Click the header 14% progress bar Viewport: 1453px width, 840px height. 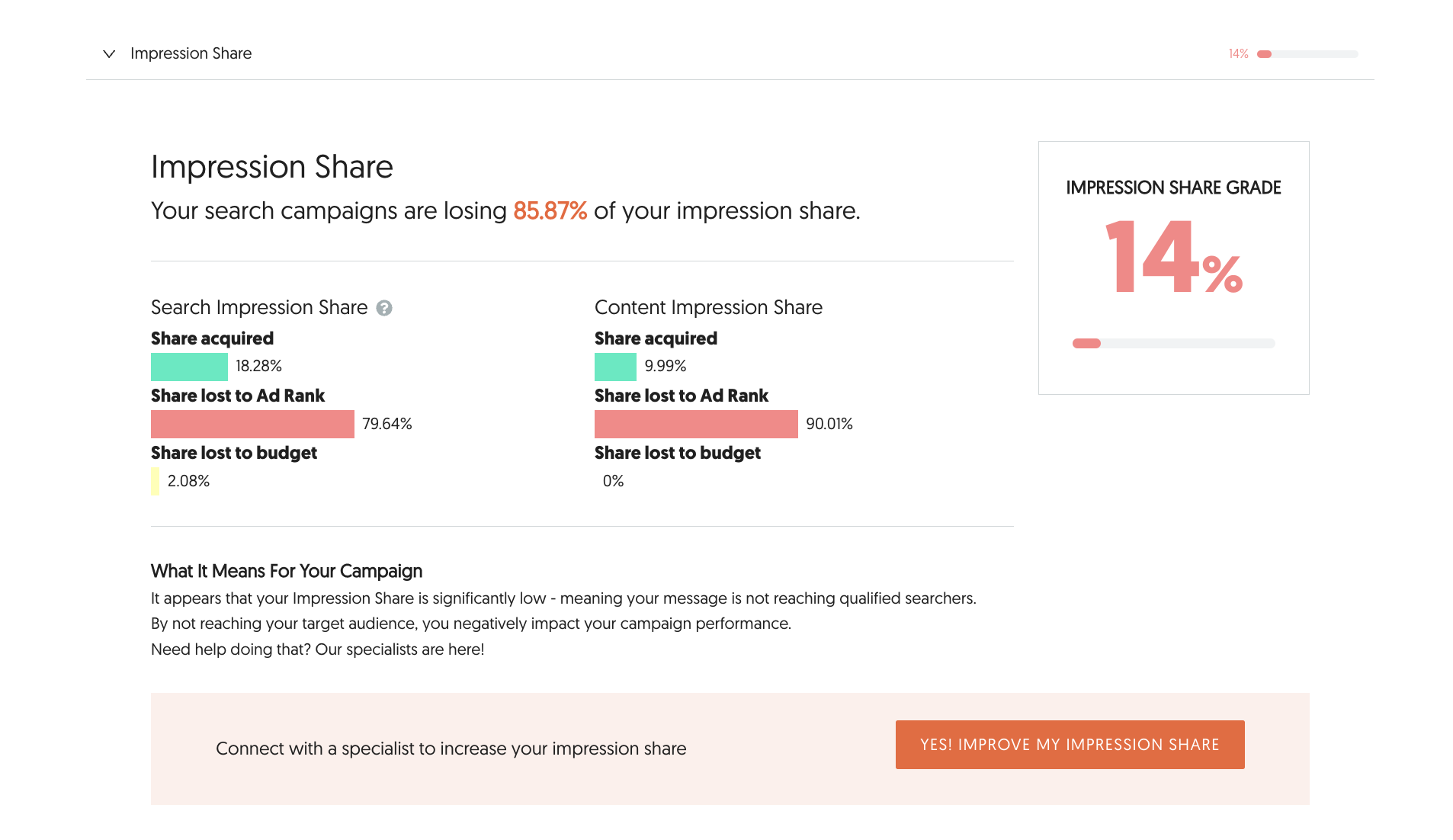click(1307, 54)
